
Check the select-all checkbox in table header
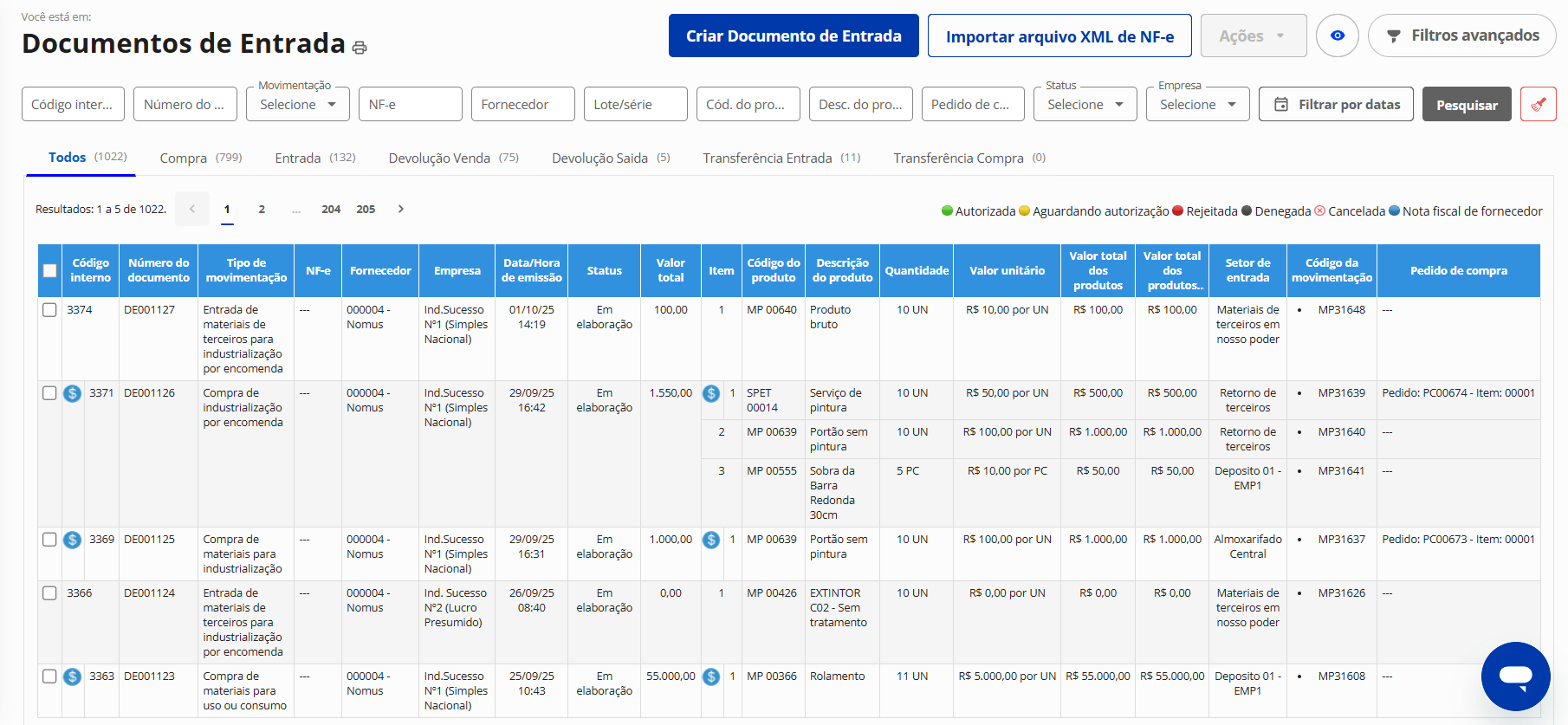pos(49,270)
